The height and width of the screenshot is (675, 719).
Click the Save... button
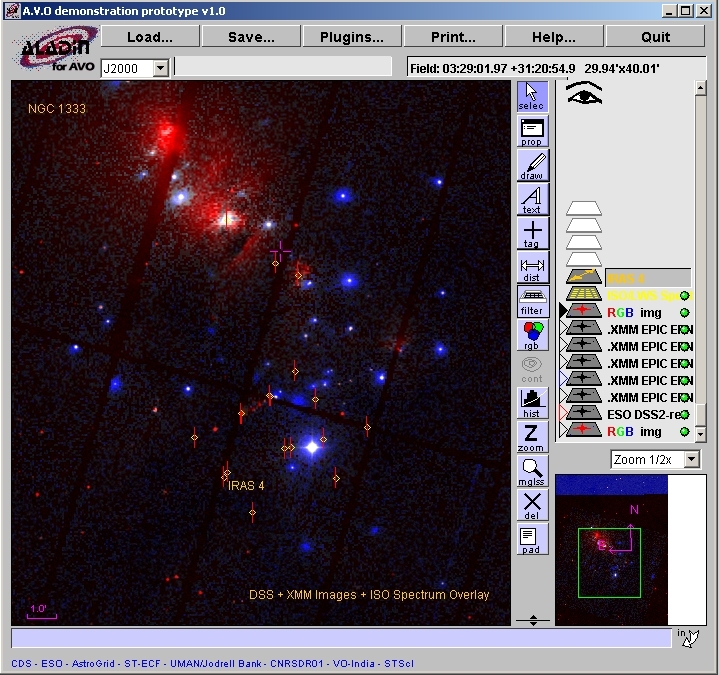pos(251,37)
